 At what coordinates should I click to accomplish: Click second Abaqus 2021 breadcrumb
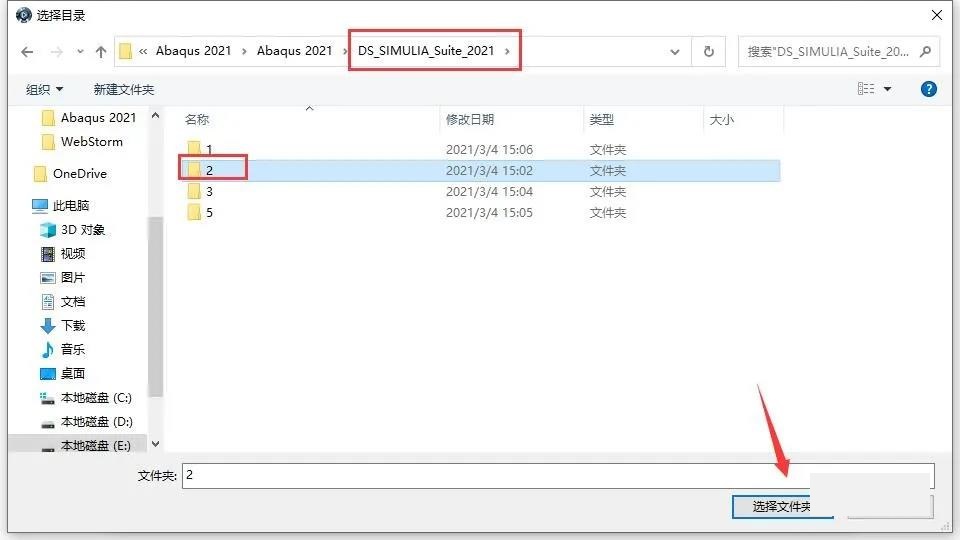294,51
